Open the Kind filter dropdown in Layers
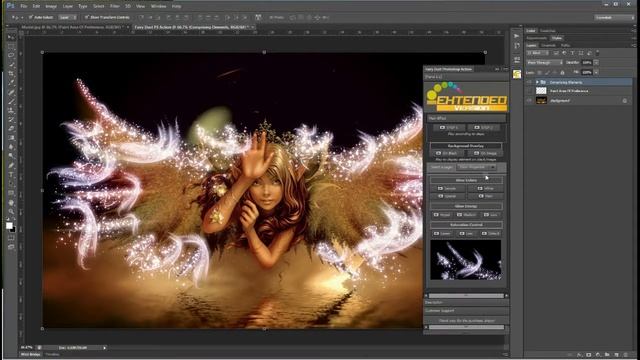 click(x=537, y=53)
